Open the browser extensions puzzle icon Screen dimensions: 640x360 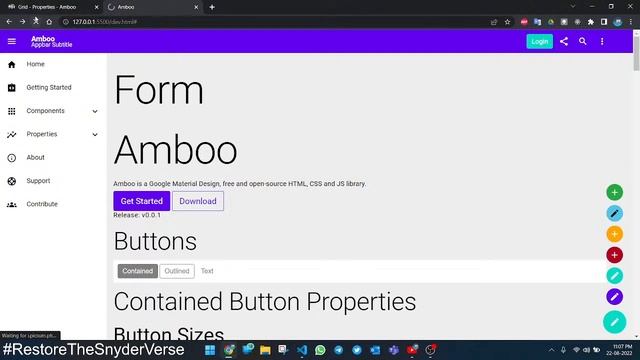pos(591,22)
